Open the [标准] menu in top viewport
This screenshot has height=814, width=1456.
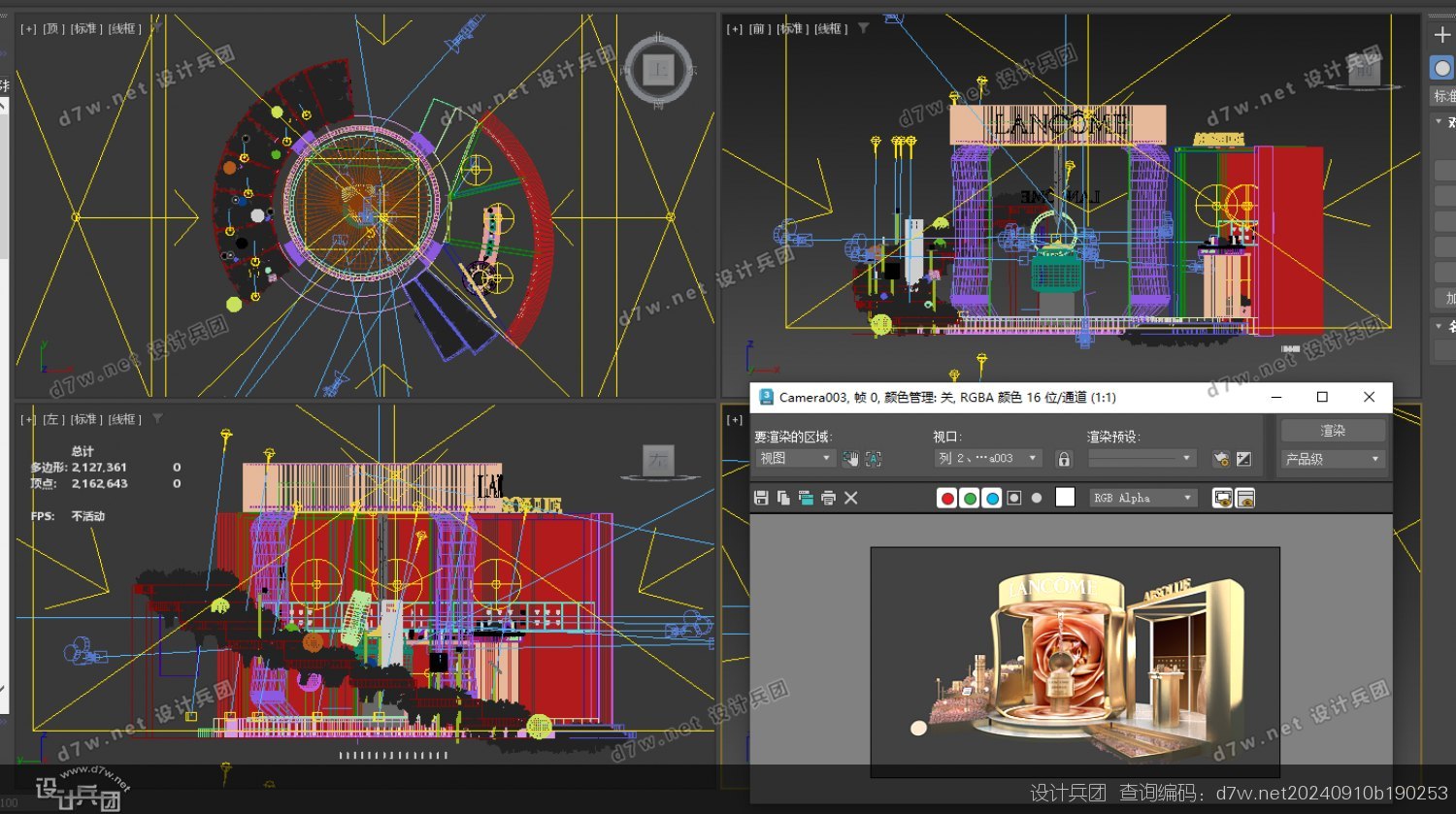[85, 29]
